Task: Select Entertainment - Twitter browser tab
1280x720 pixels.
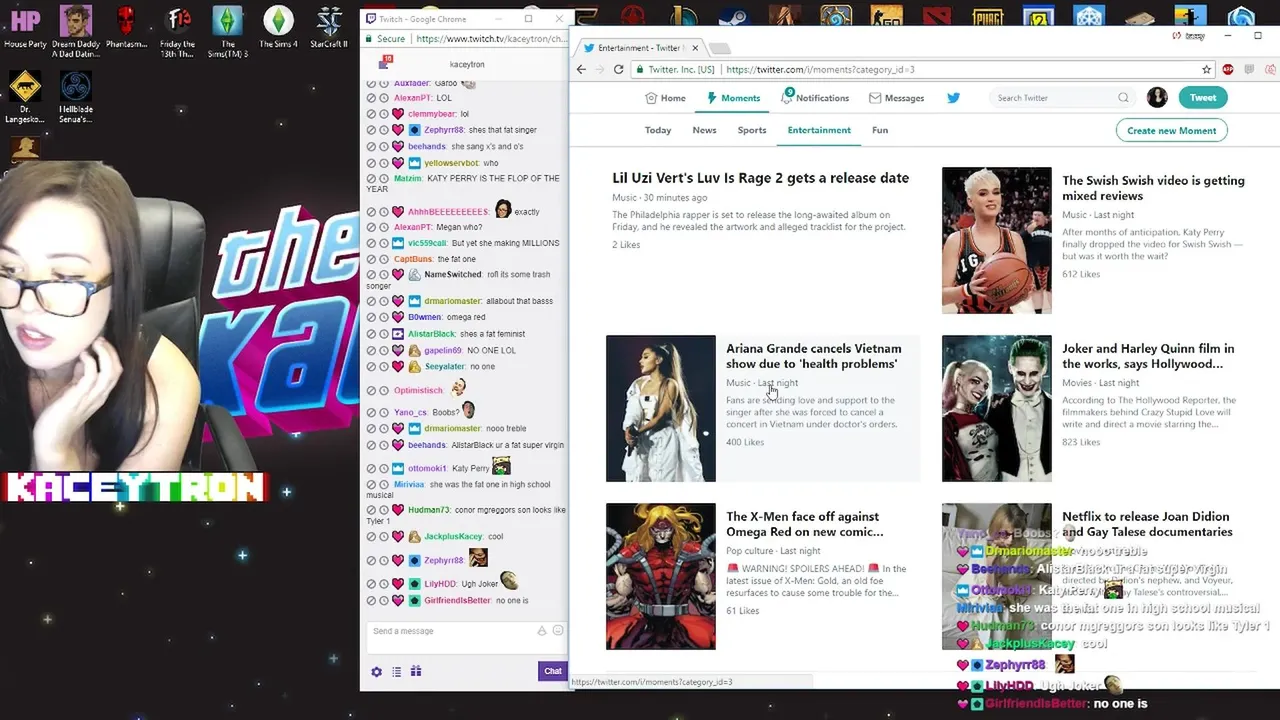Action: coord(640,48)
